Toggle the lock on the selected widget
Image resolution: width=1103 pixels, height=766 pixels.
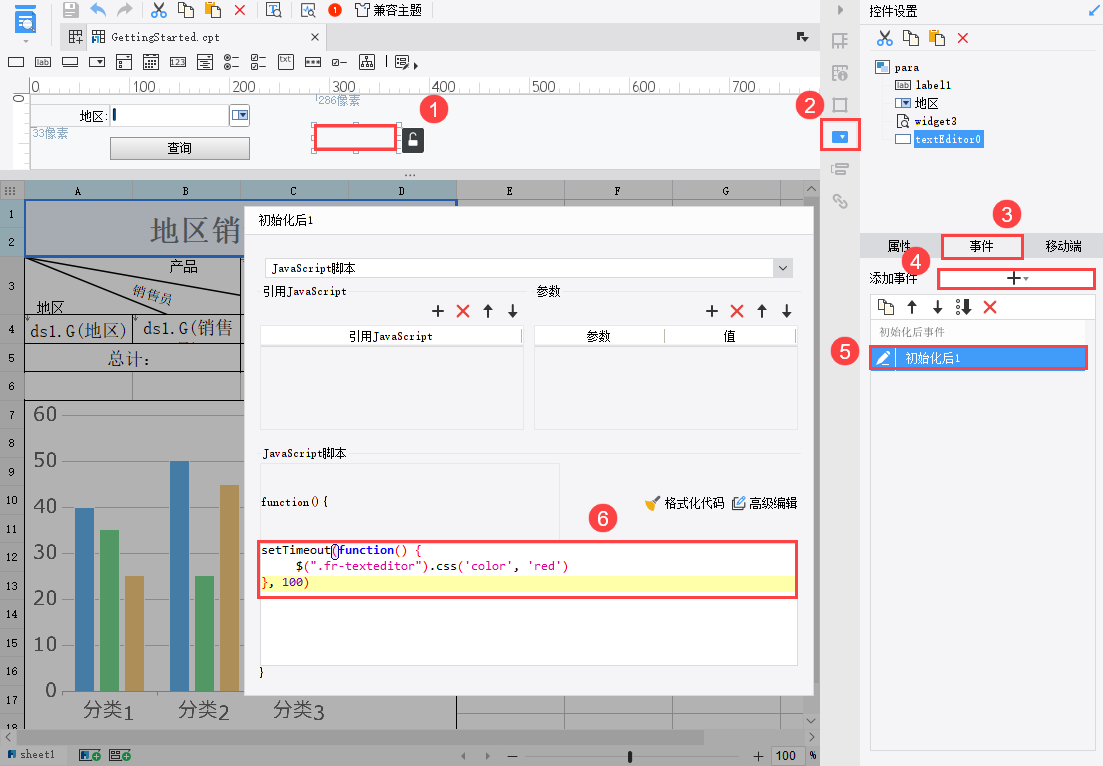(x=412, y=141)
